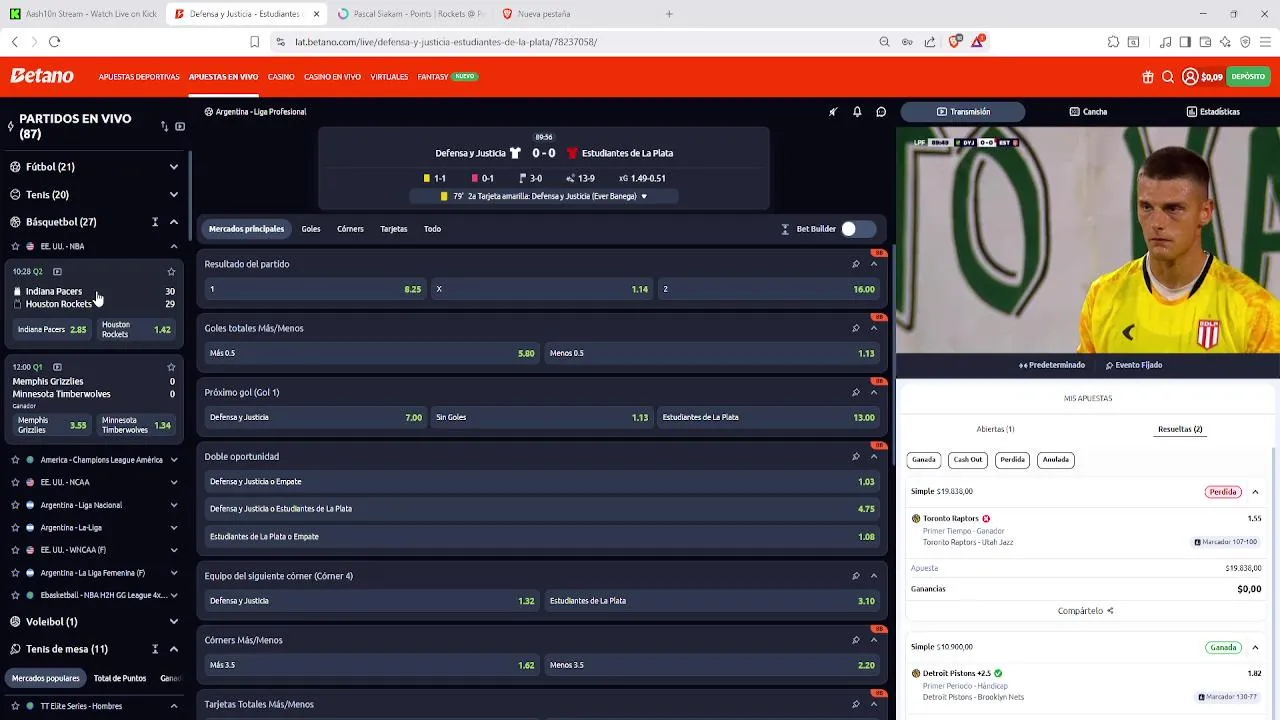Screen dimensions: 1280x720
Task: Collapse the Toronto Raptors bet slip
Action: (x=1255, y=492)
